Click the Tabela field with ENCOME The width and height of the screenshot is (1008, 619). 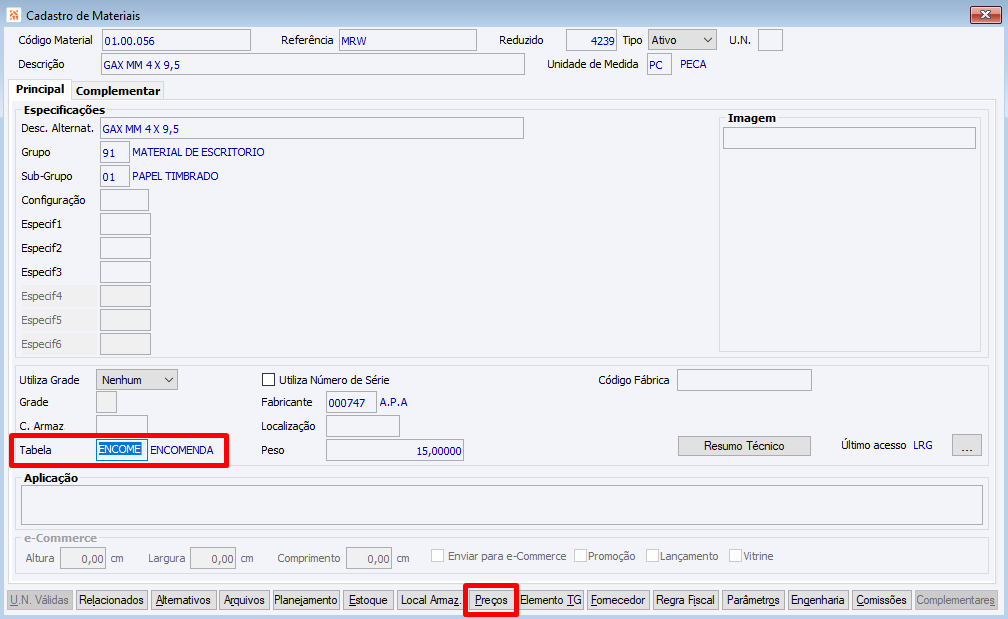coord(122,450)
